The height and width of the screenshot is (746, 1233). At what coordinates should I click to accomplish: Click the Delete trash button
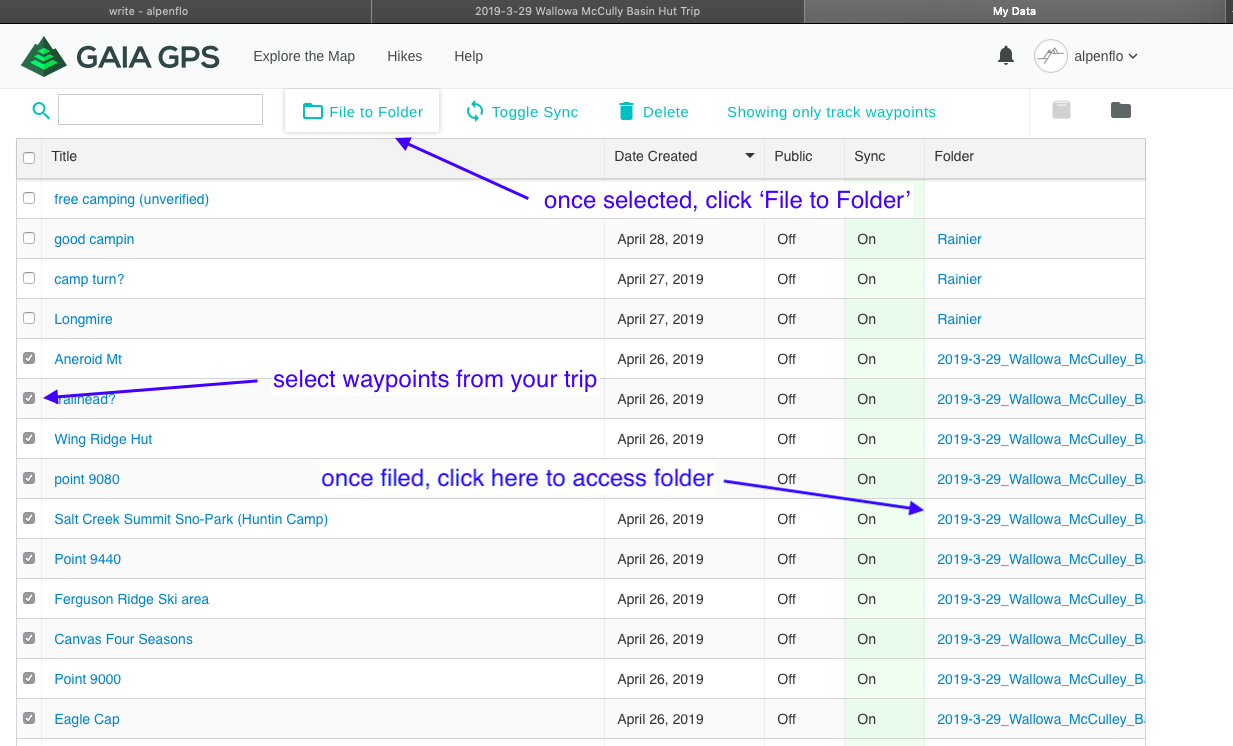[653, 112]
